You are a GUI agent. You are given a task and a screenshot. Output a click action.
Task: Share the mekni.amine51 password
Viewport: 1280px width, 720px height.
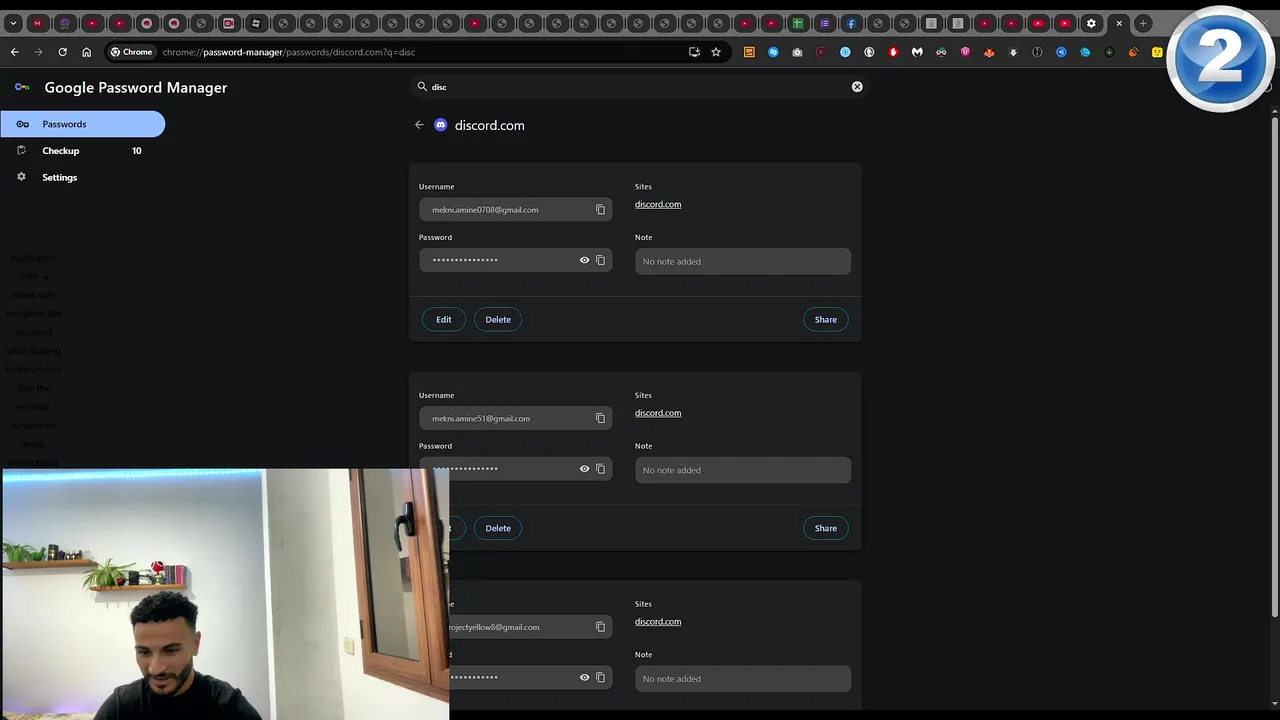pyautogui.click(x=825, y=528)
